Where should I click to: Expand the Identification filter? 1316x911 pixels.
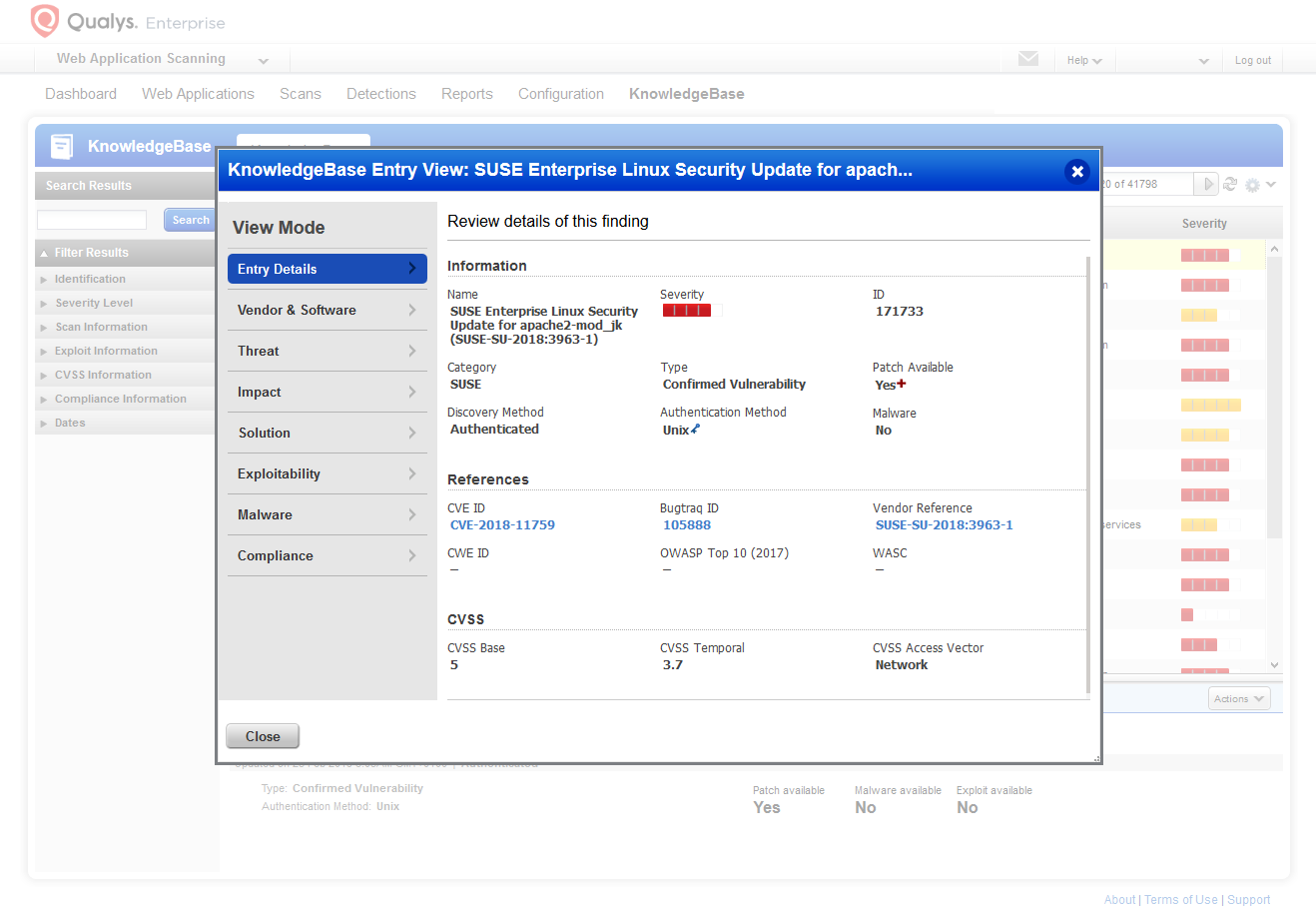click(125, 279)
